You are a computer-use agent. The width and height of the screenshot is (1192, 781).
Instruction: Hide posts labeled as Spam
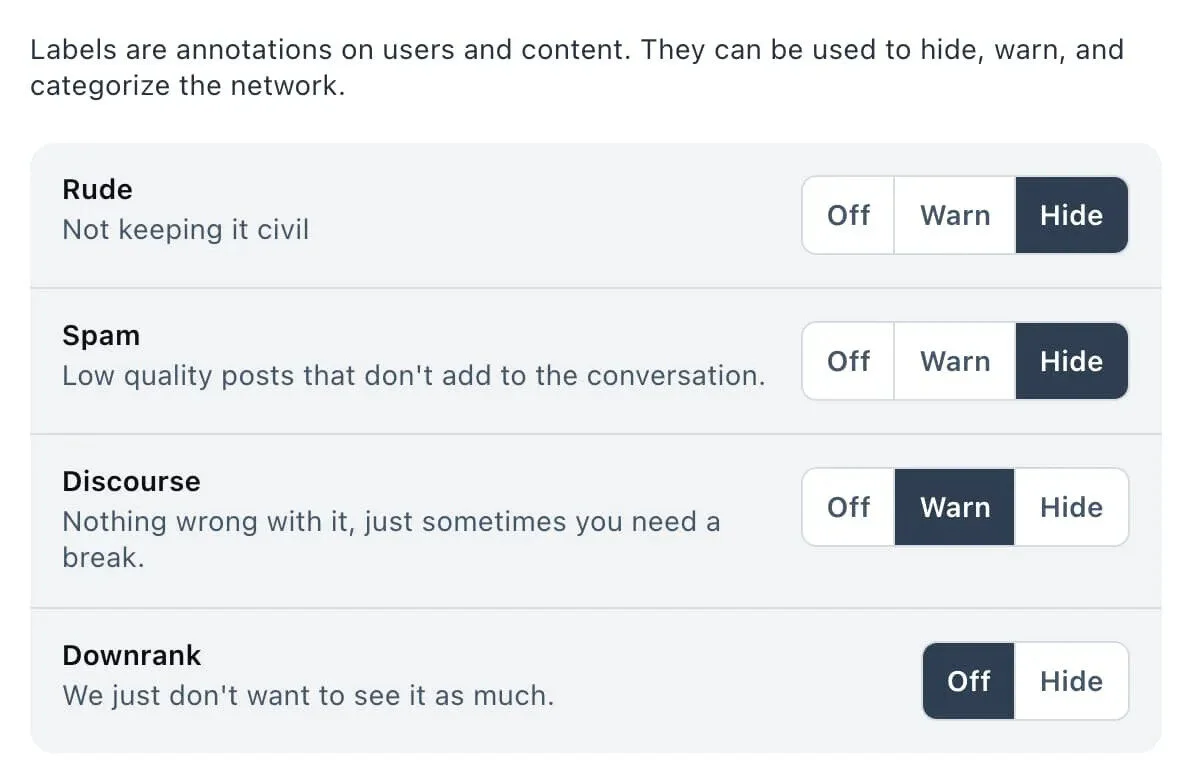point(1071,361)
